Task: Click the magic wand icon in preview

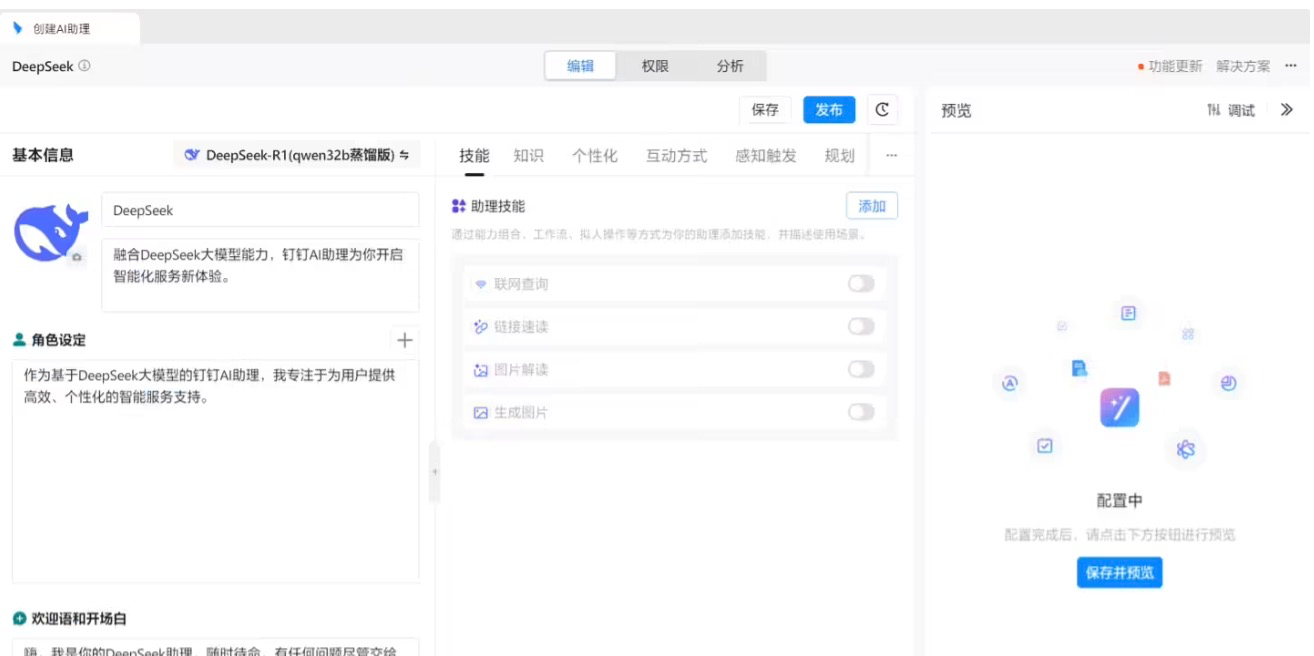Action: [x=1119, y=408]
